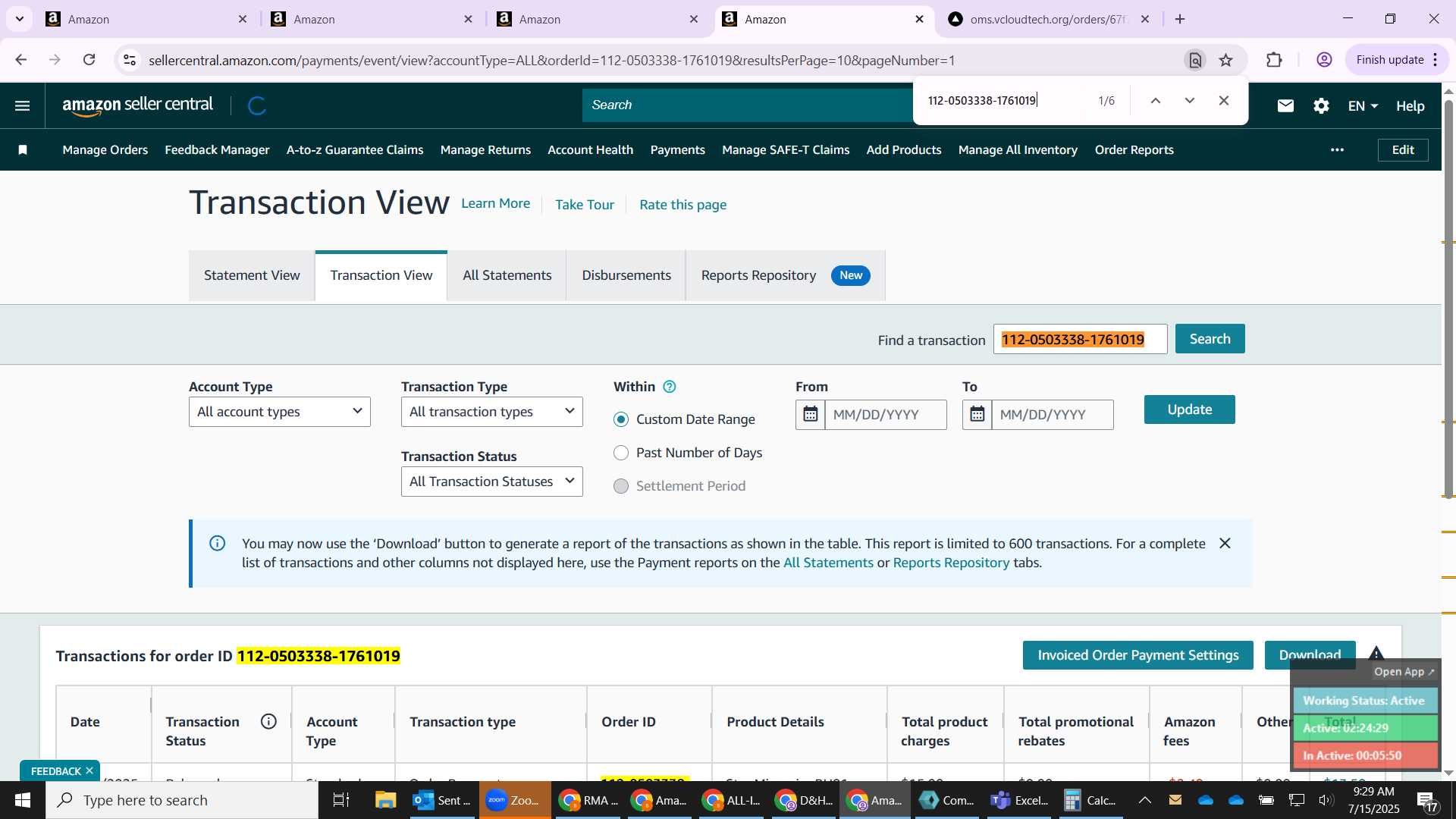The image size is (1456, 819).
Task: Select the Past Number of Days radio button
Action: (621, 453)
